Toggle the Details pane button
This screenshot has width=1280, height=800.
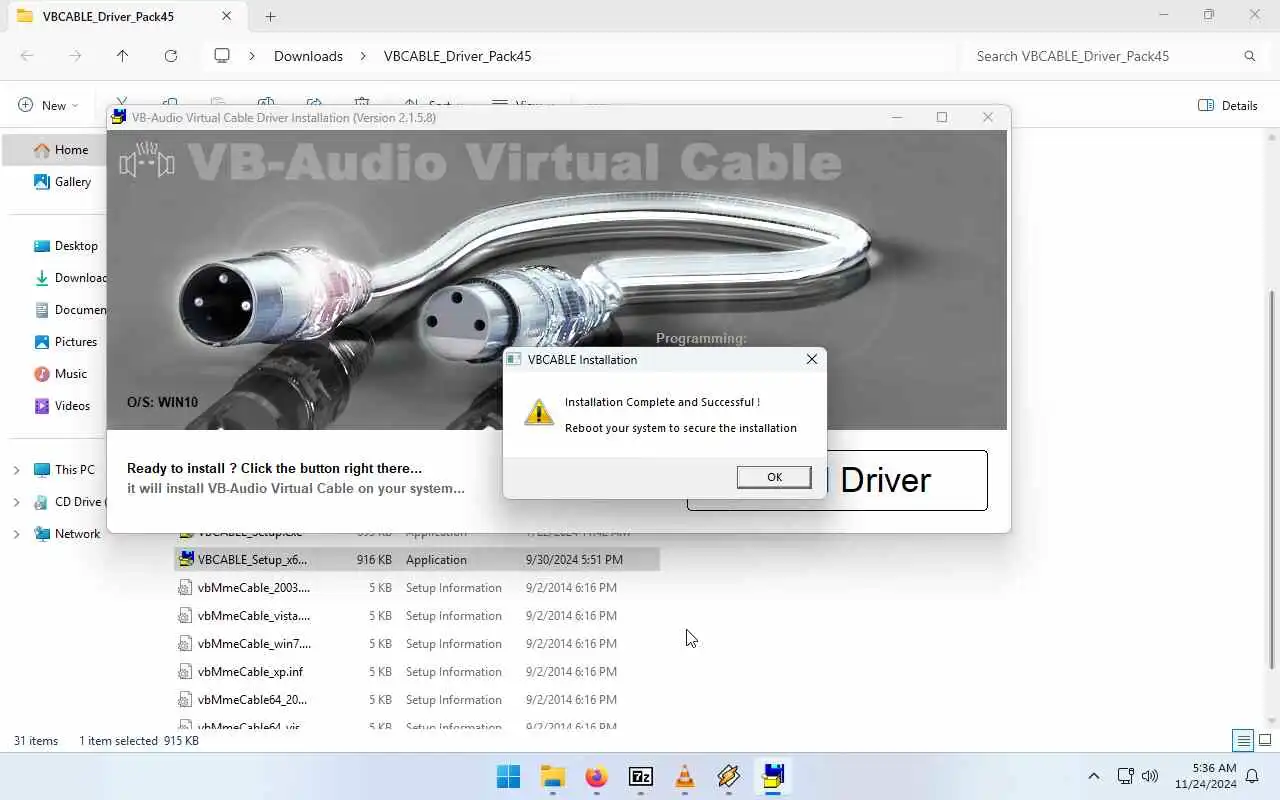(1227, 105)
